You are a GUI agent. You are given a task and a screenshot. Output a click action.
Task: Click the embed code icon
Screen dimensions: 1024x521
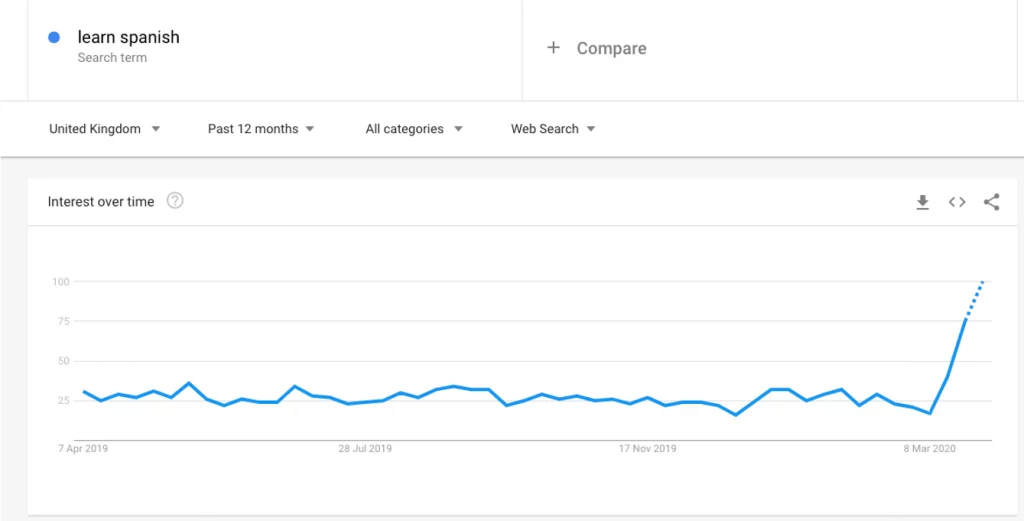point(957,202)
